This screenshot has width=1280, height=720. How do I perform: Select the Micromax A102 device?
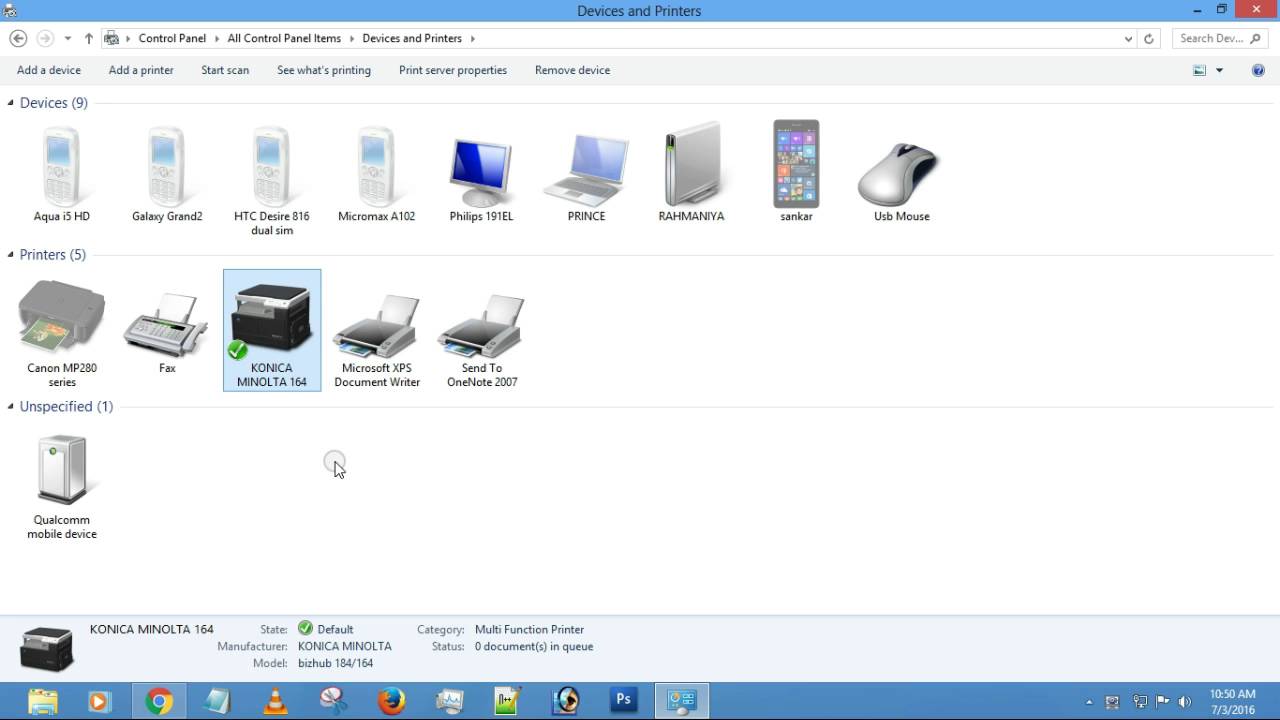pos(377,174)
